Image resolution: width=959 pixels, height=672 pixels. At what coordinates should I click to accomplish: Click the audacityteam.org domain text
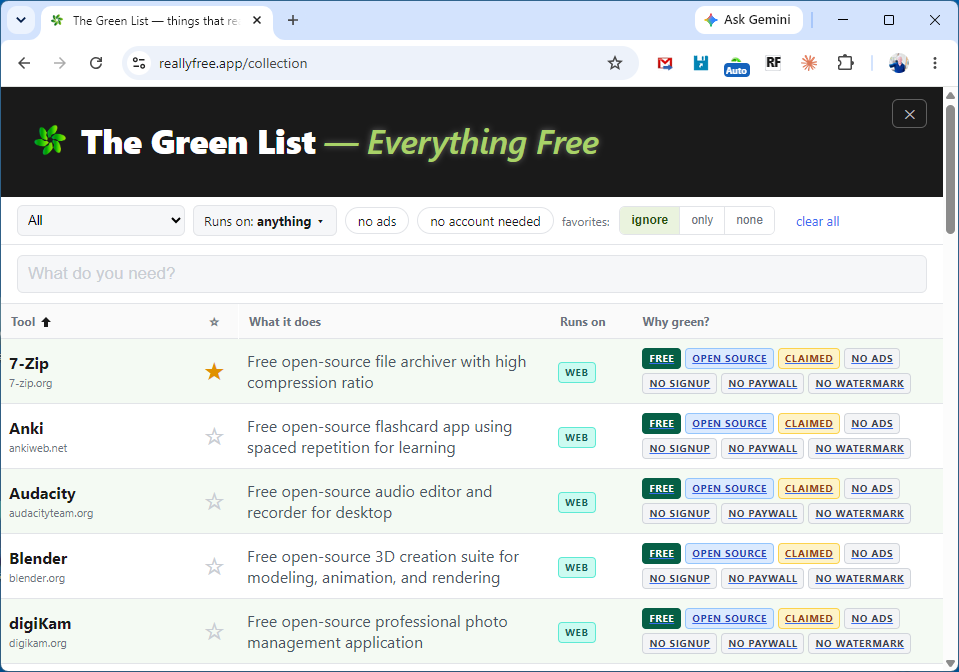point(51,513)
